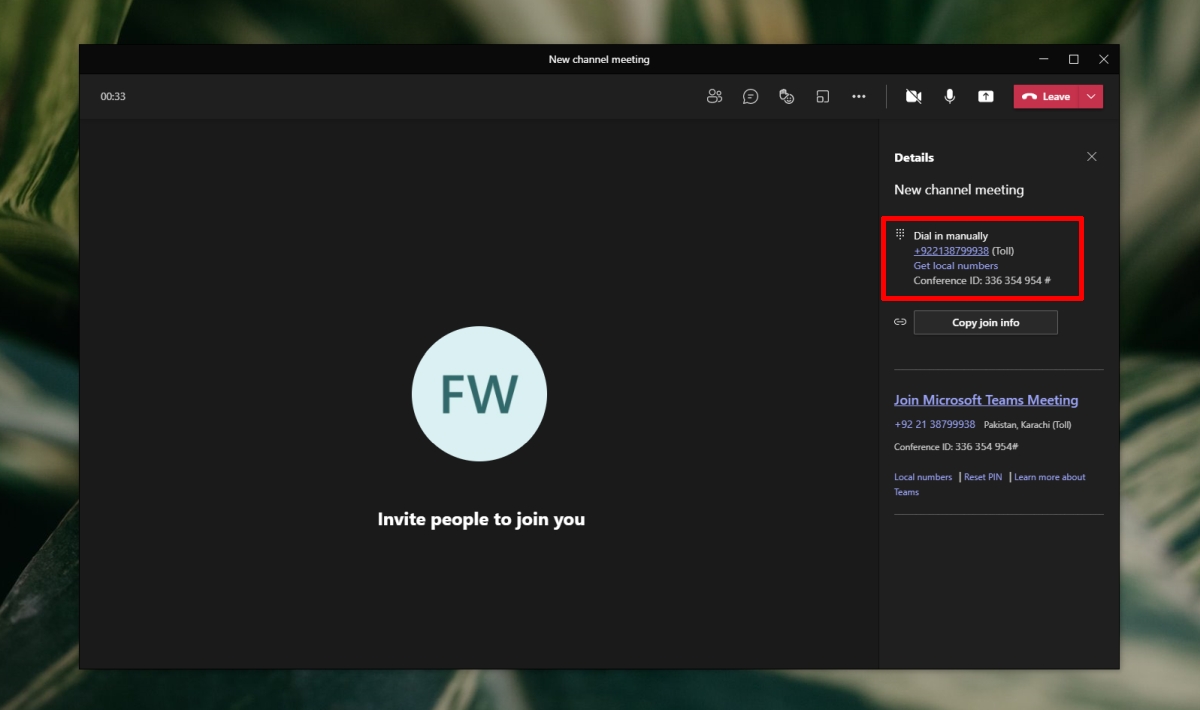The height and width of the screenshot is (710, 1200).
Task: Click the Pakistan, Karachi (Toll) text
Action: pyautogui.click(x=1027, y=425)
